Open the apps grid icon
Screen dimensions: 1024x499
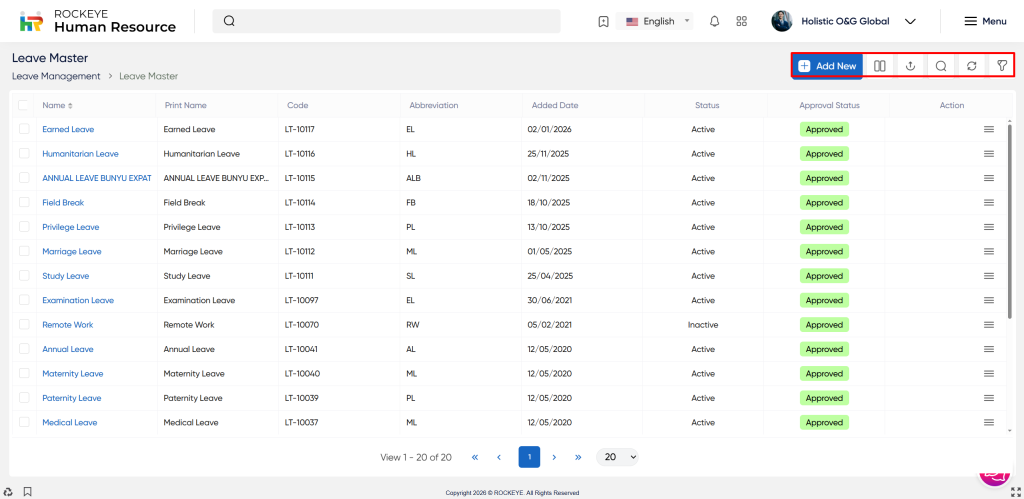(741, 21)
